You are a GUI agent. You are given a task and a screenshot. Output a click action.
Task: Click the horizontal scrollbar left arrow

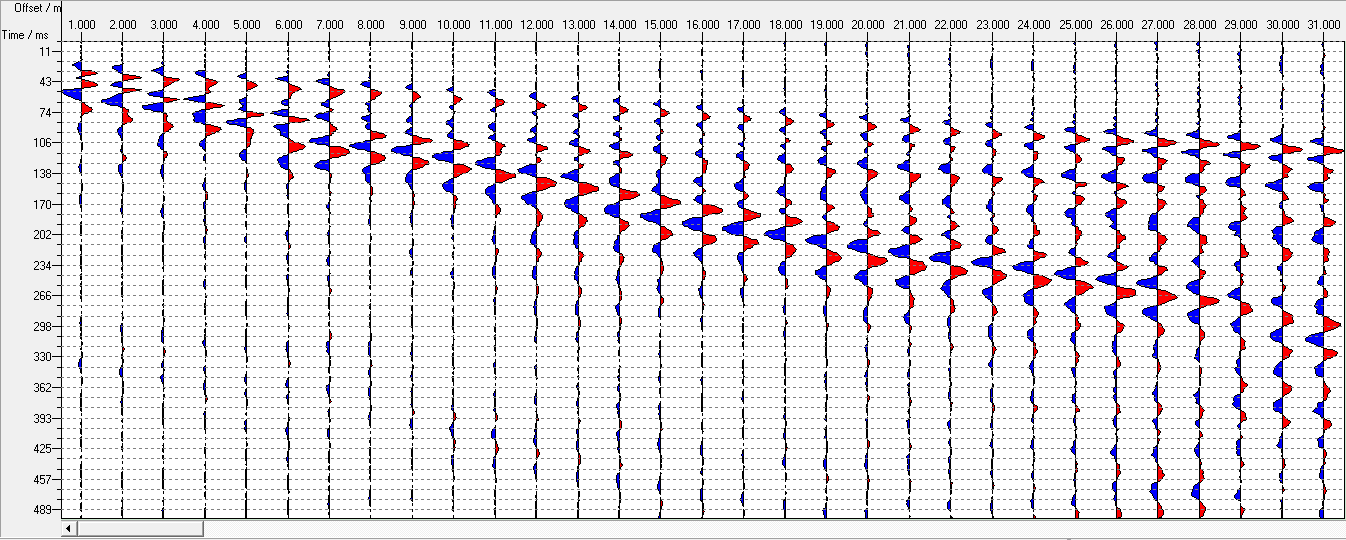(69, 528)
